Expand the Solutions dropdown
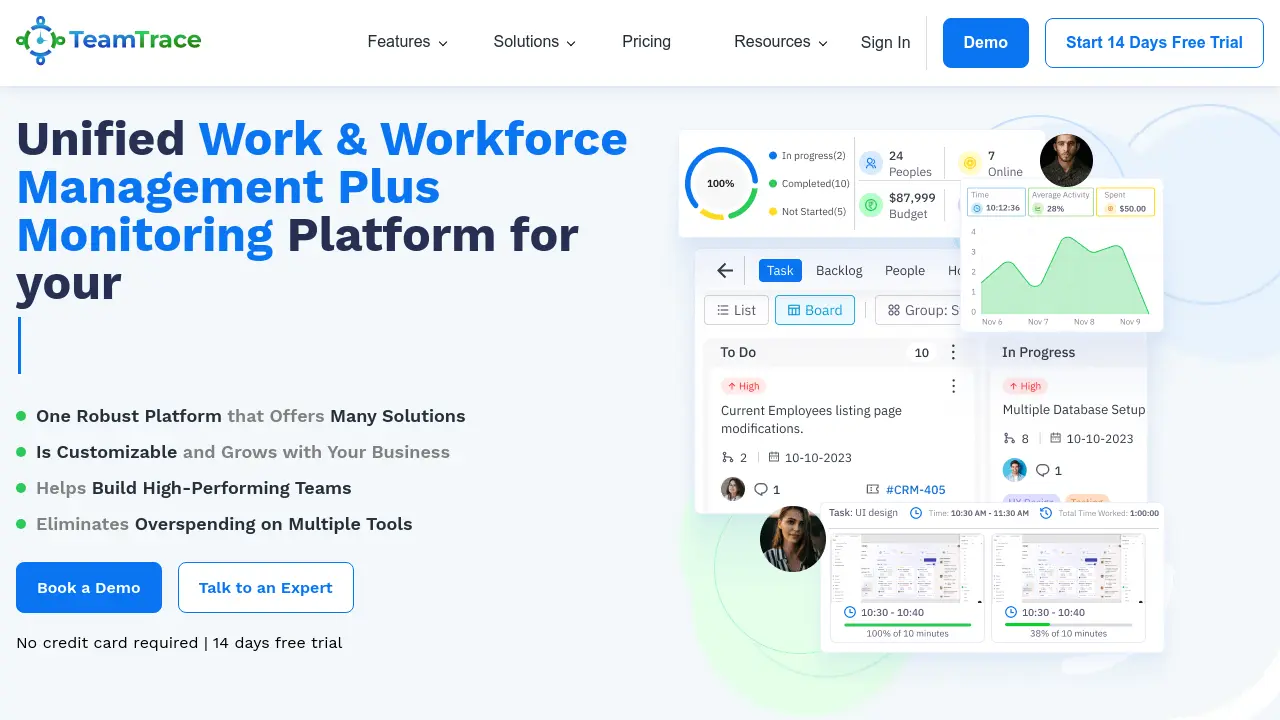 [x=534, y=42]
